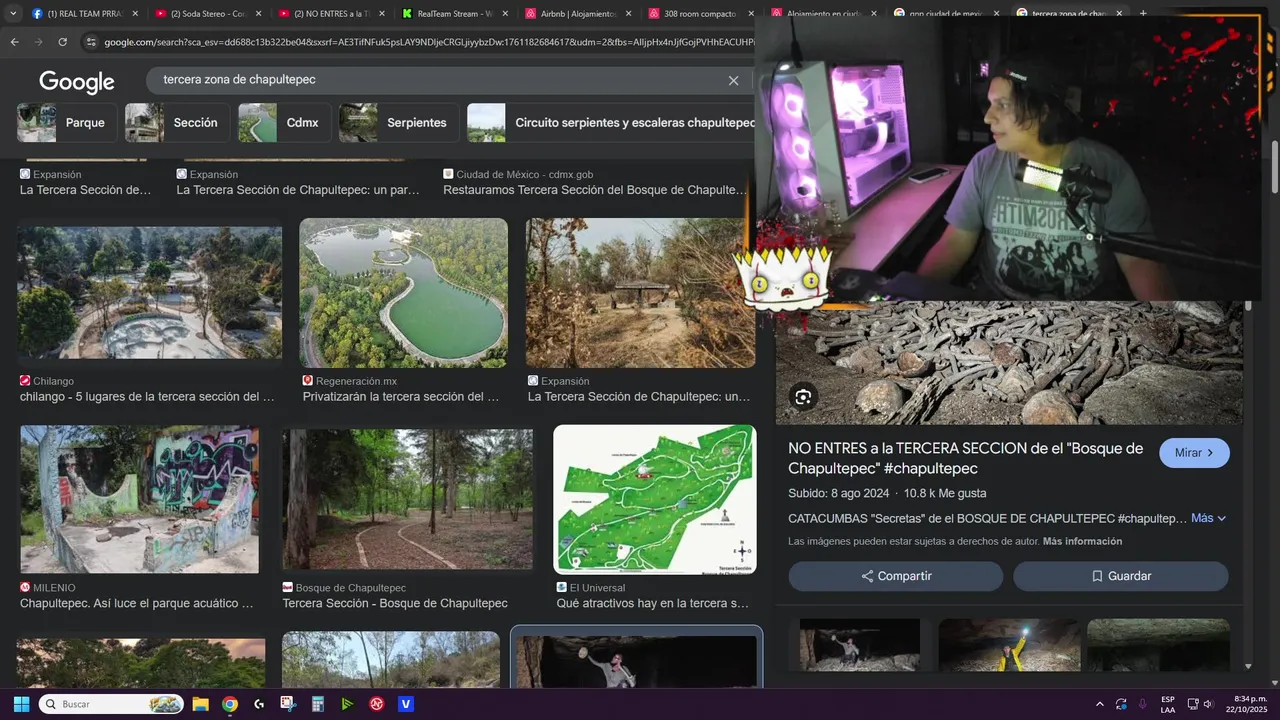This screenshot has width=1280, height=720.
Task: Switch to the REAL TEAM Facebook tab
Action: (83, 13)
